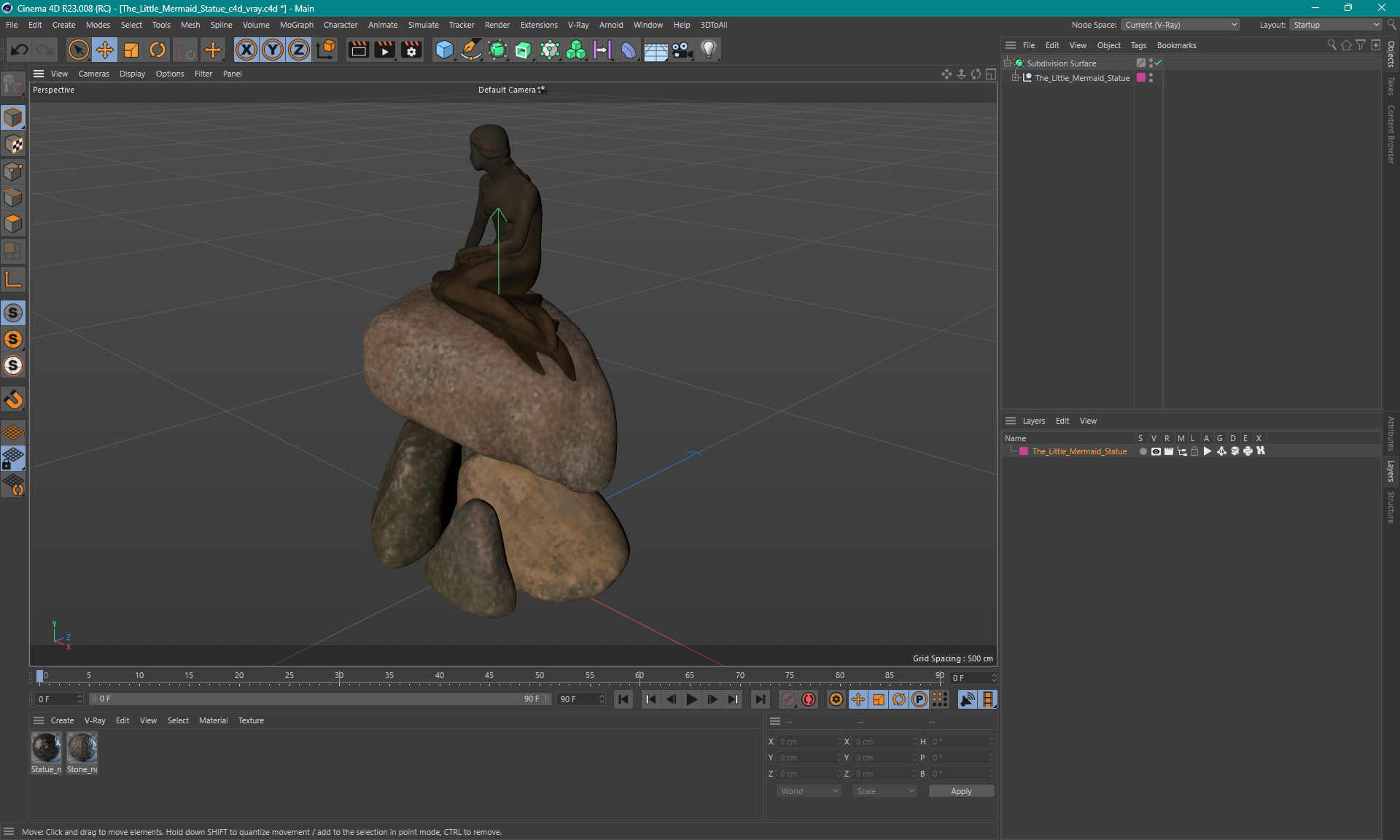Viewport: 1400px width, 840px height.
Task: Open the V-Ray menu
Action: pyautogui.click(x=578, y=25)
